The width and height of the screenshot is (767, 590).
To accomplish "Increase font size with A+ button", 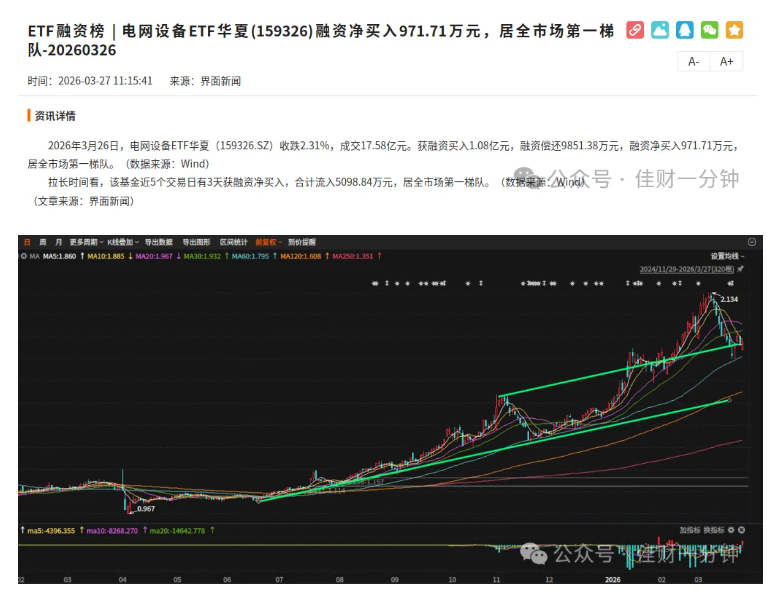I will [x=726, y=62].
